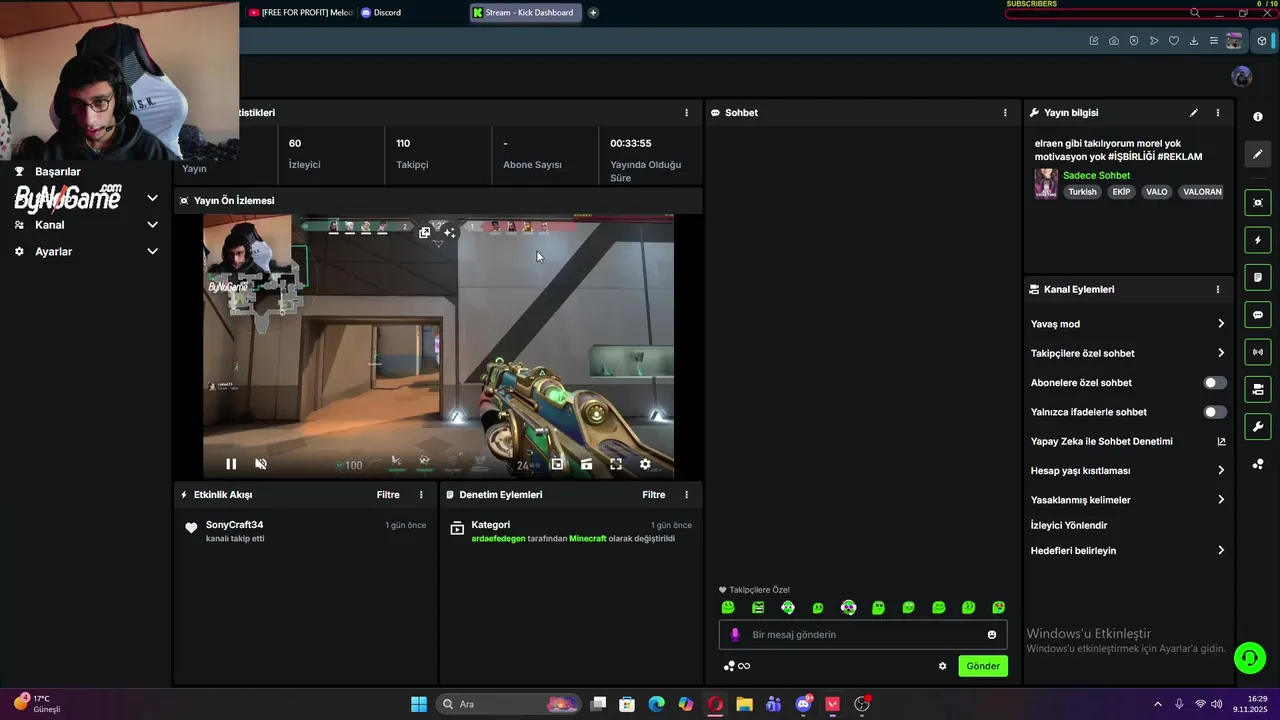Open a new browser tab

(x=593, y=13)
